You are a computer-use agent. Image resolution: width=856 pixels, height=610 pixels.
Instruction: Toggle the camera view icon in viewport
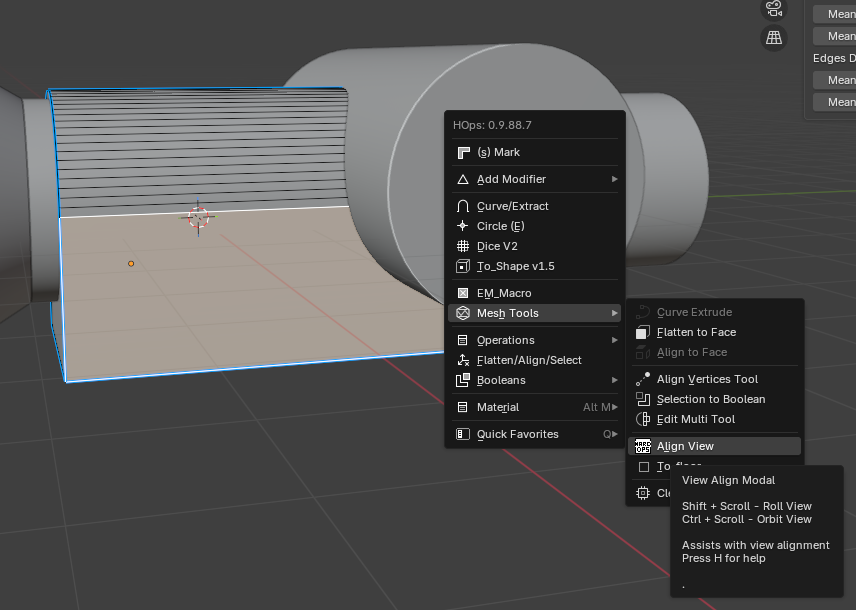[x=774, y=9]
